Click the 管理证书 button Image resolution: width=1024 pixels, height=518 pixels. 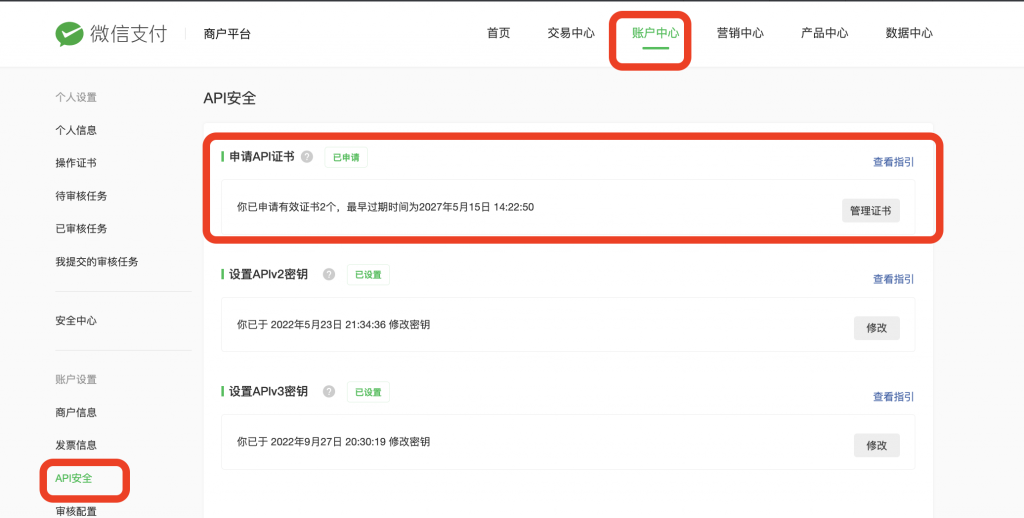870,210
